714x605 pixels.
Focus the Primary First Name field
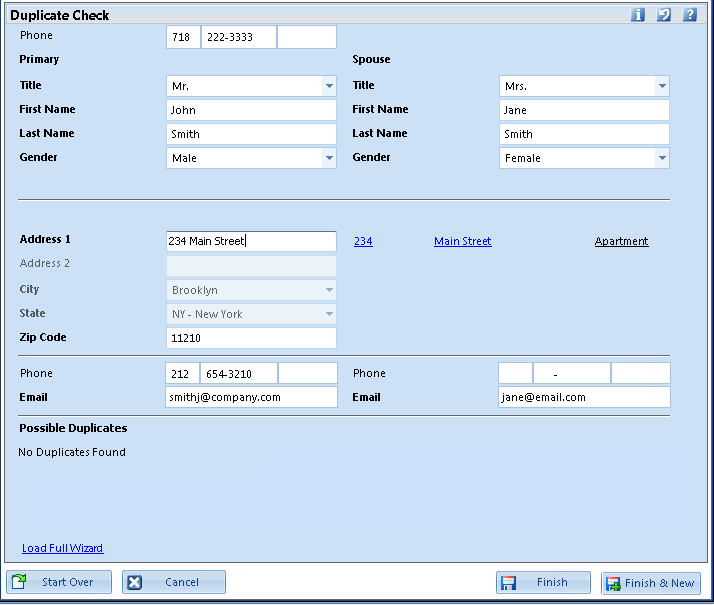click(251, 110)
